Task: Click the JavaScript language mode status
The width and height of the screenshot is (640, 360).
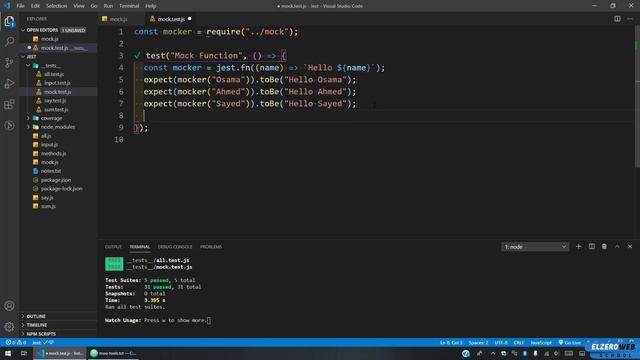Action: point(541,342)
